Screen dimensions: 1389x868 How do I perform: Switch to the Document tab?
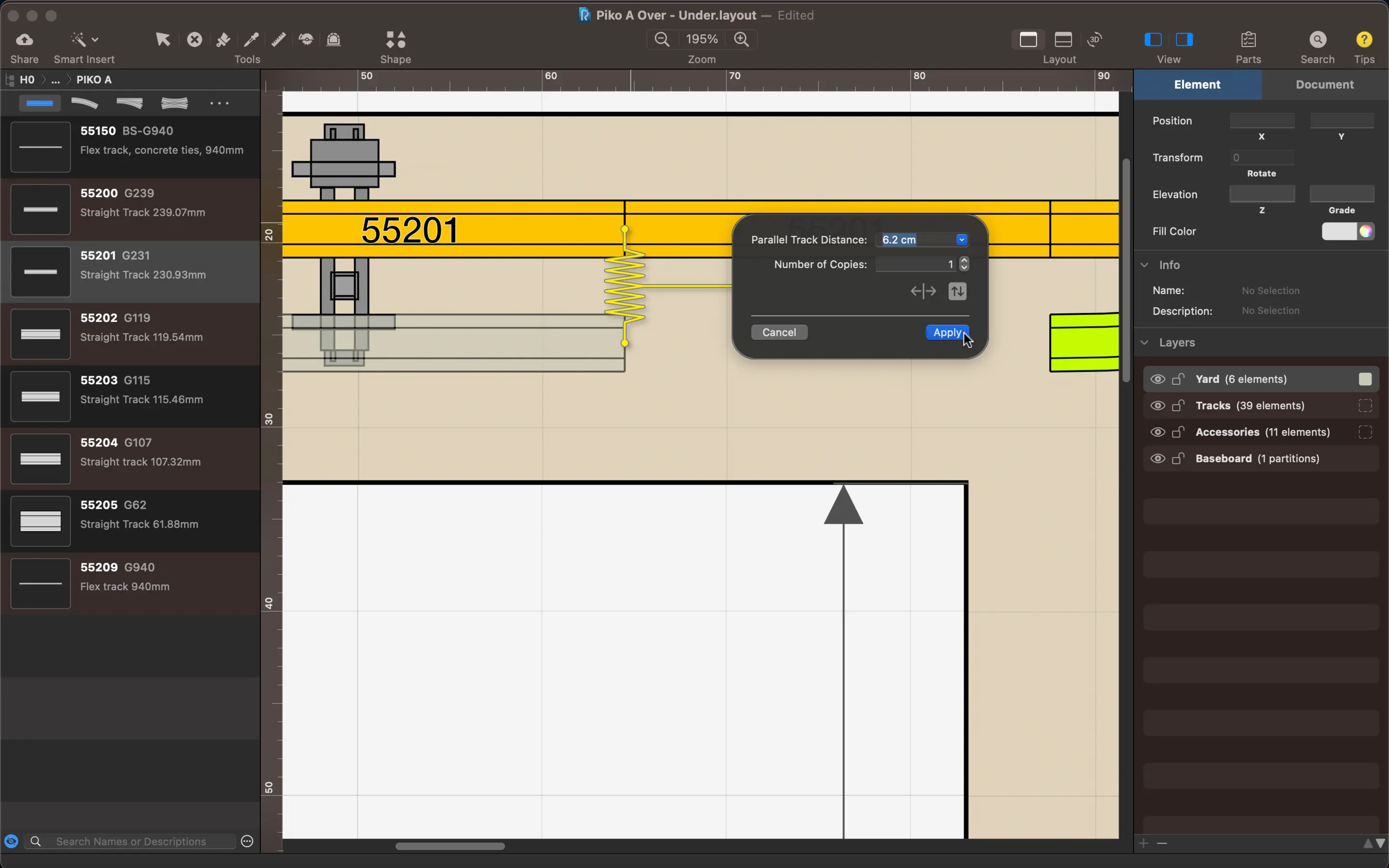[x=1324, y=84]
